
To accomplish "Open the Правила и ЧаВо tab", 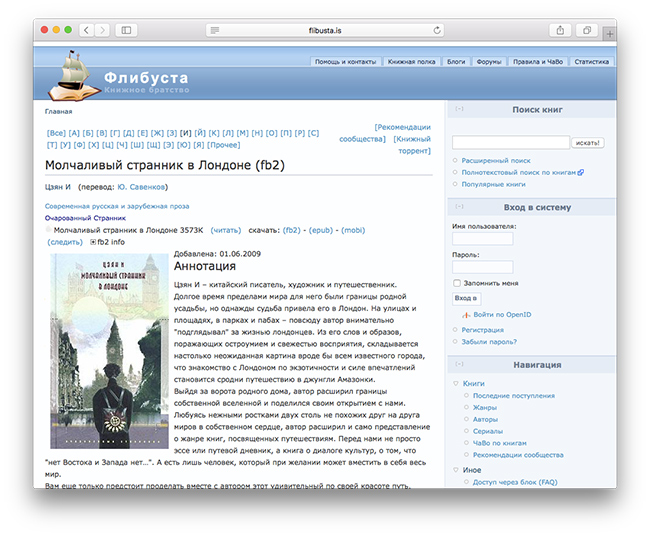I will [x=538, y=61].
